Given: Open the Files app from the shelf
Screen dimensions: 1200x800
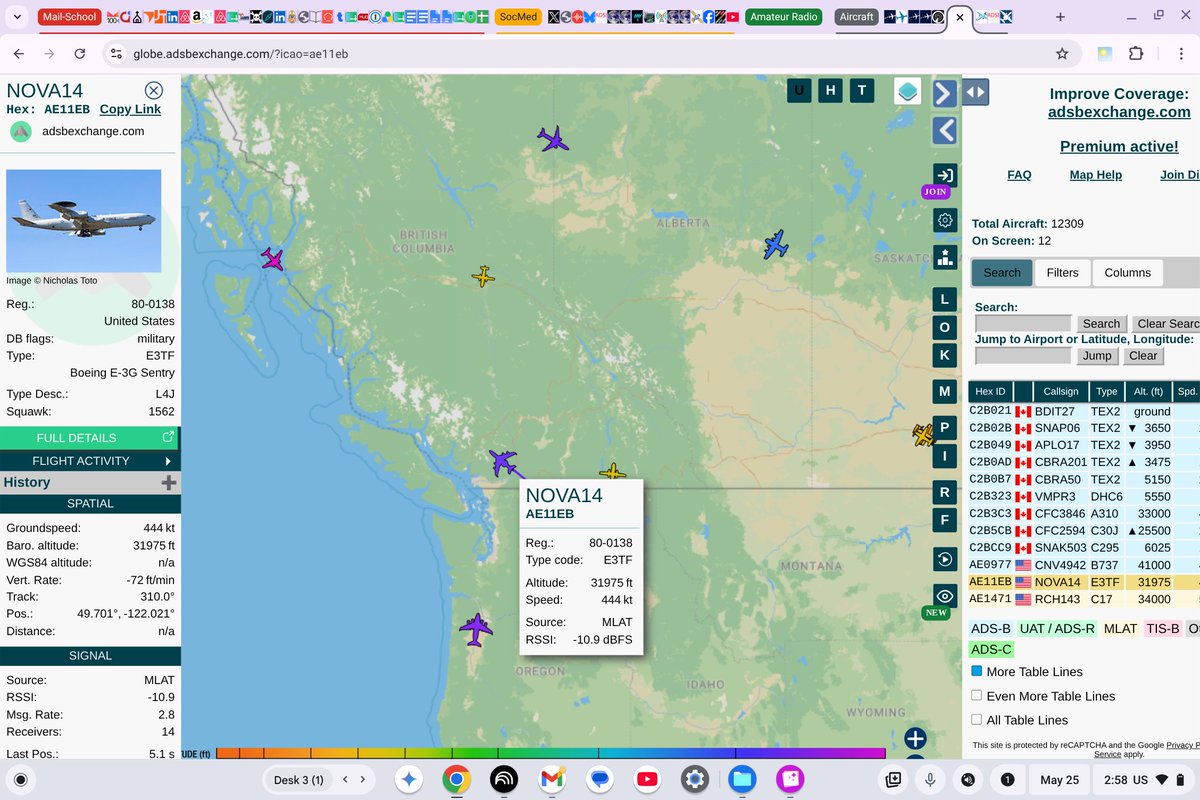Looking at the screenshot, I should click(741, 779).
